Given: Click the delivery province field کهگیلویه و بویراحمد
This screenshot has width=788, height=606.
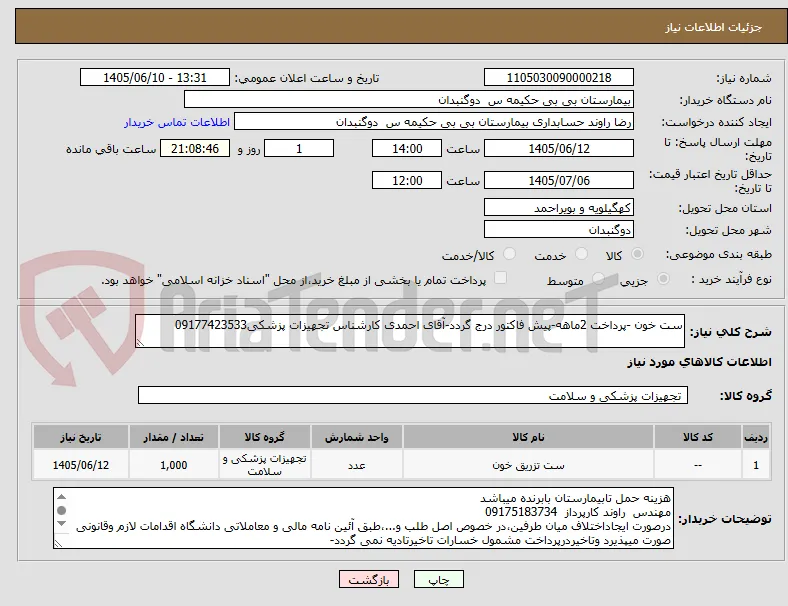Looking at the screenshot, I should (558, 207).
